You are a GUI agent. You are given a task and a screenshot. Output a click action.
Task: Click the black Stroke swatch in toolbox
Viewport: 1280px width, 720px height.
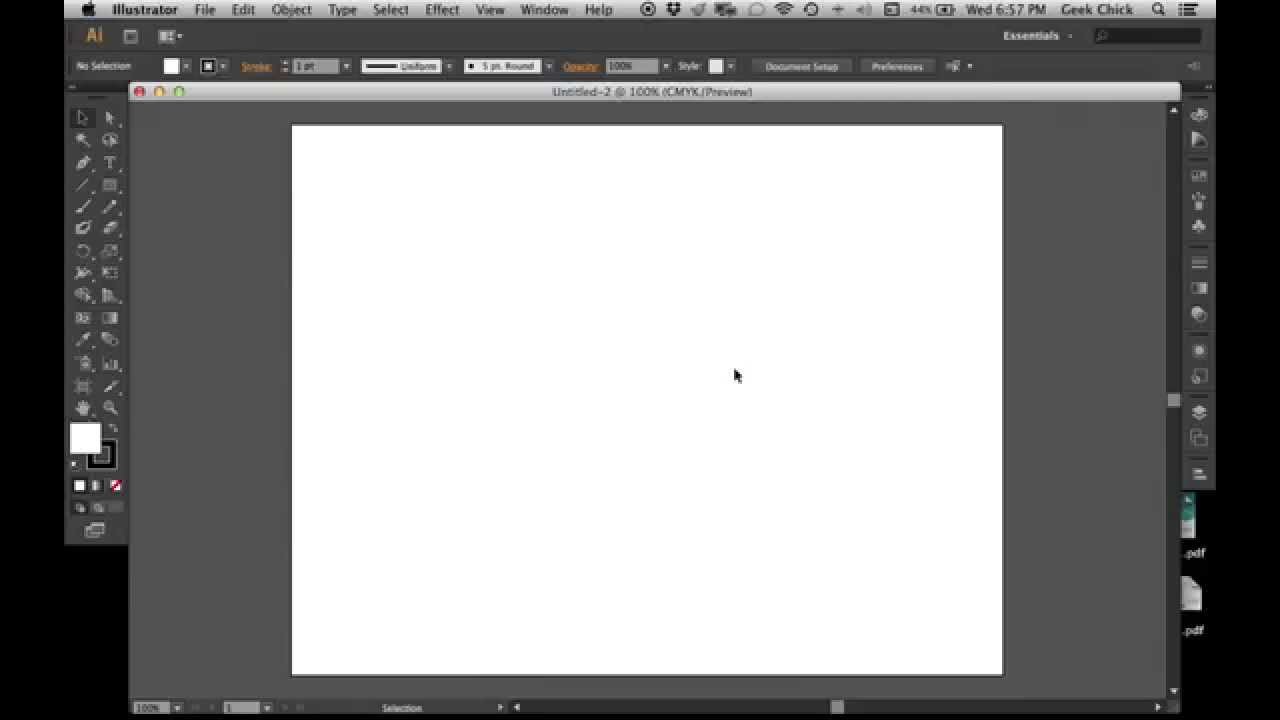coord(103,456)
